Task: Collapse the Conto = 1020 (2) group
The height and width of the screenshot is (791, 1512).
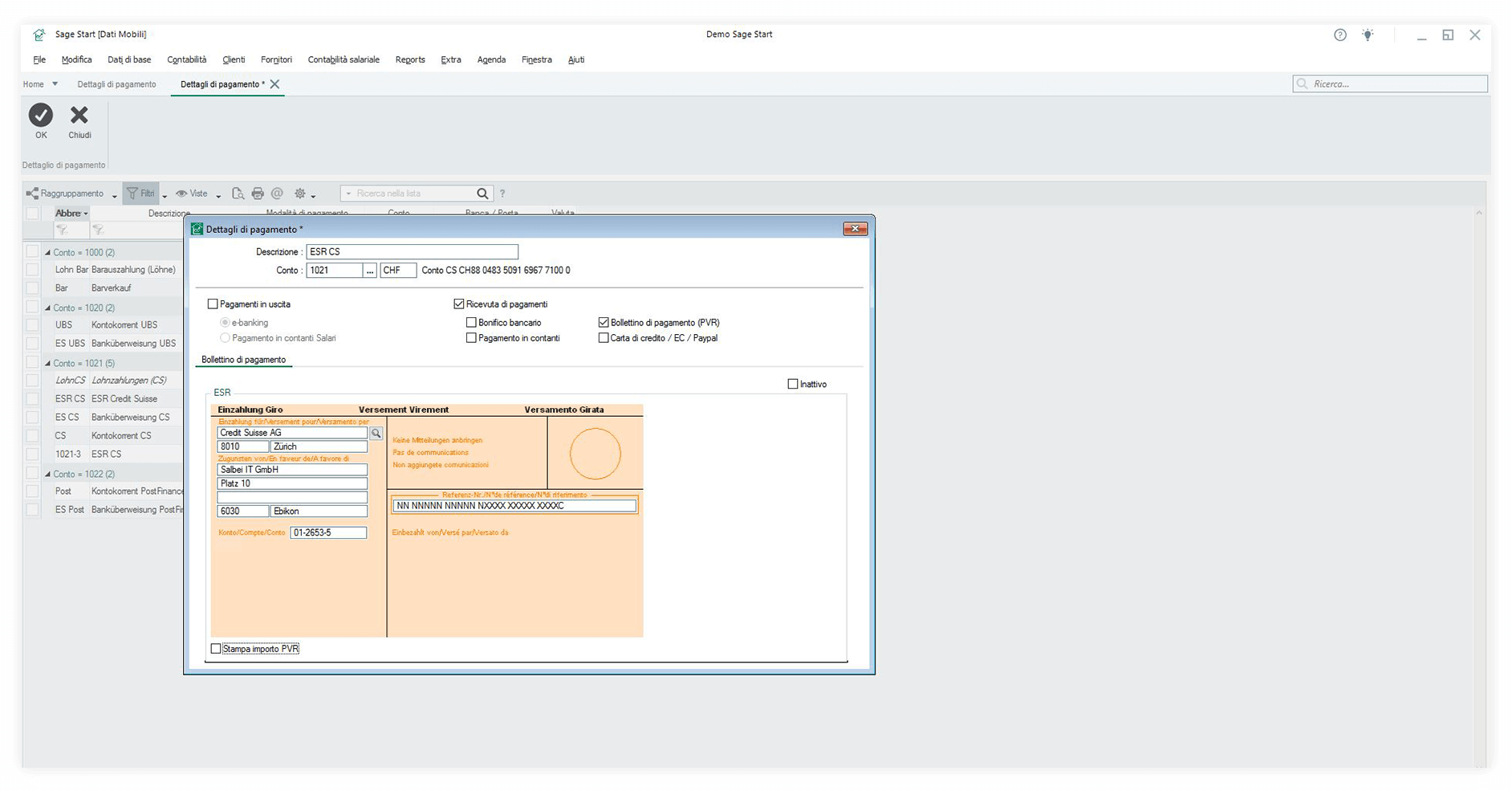Action: (47, 308)
